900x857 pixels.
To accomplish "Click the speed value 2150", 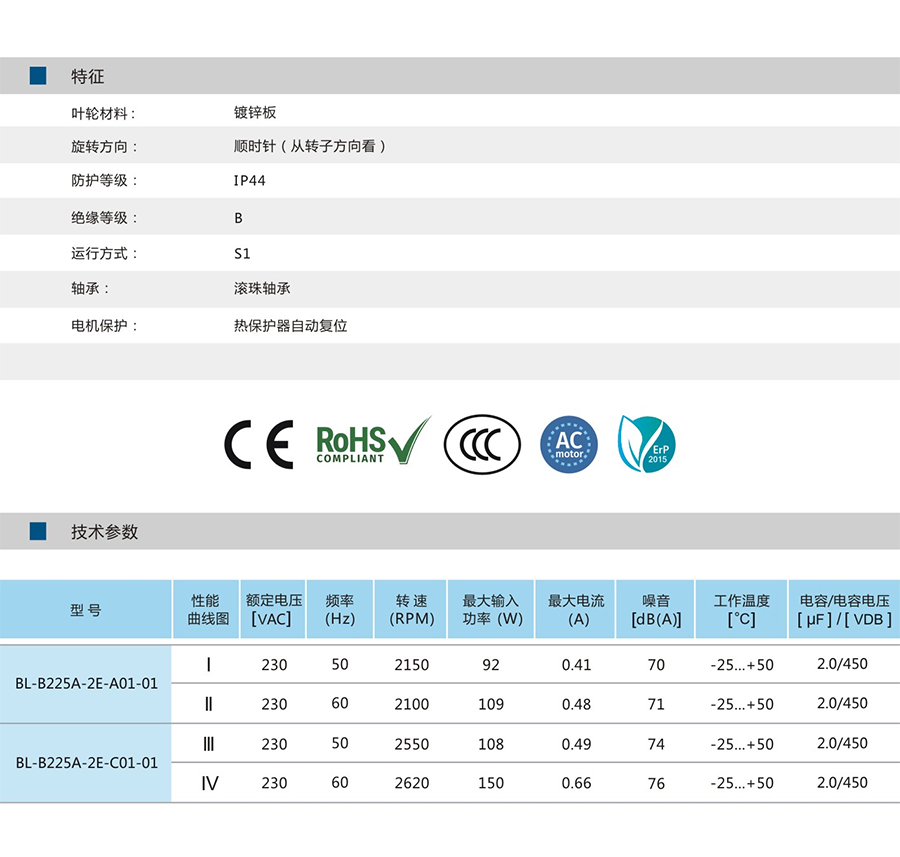I will pyautogui.click(x=412, y=665).
